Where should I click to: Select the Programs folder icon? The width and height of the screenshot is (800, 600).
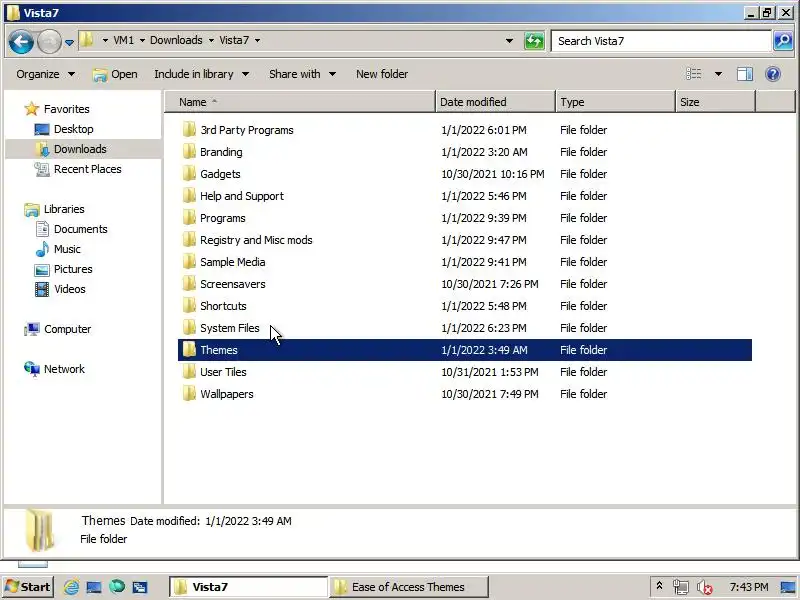coord(189,217)
